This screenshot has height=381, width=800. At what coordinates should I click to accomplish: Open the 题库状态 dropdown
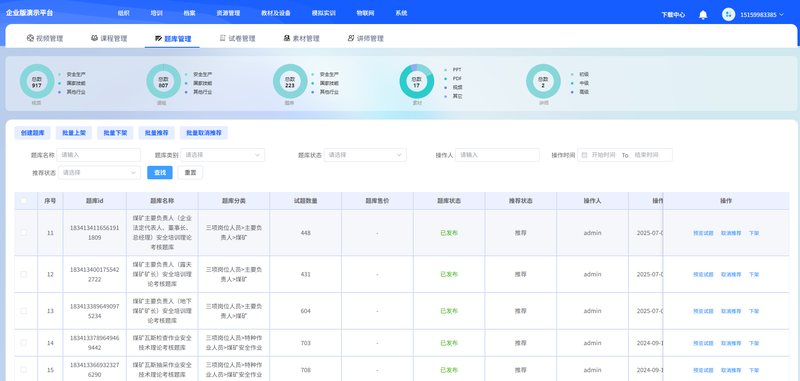pos(365,155)
